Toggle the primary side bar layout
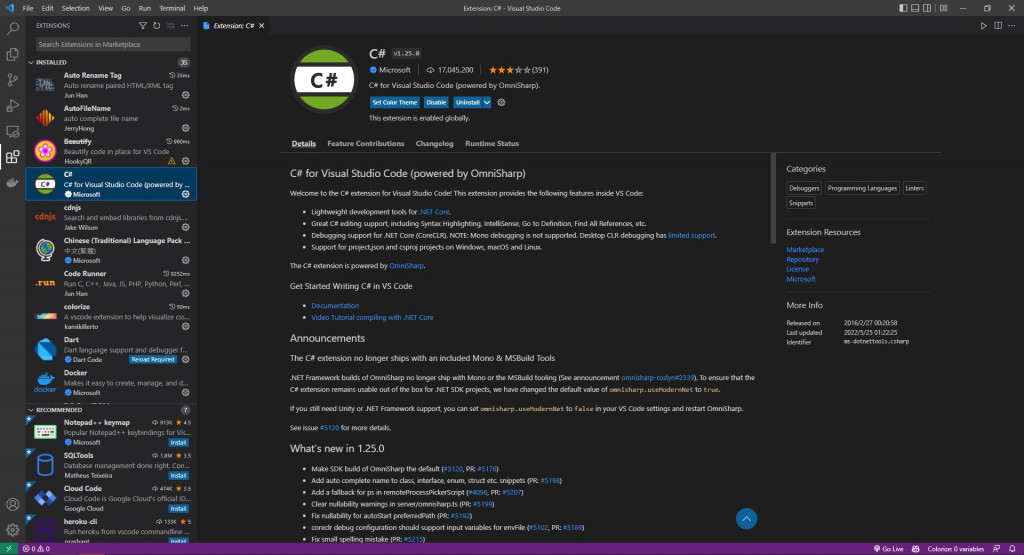 tap(903, 8)
